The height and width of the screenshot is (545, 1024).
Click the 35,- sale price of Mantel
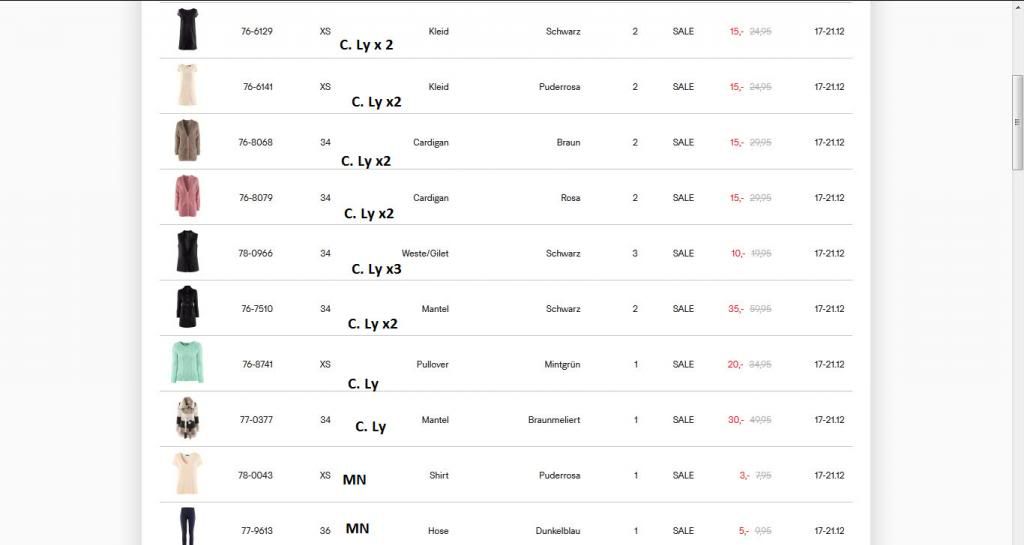click(735, 309)
